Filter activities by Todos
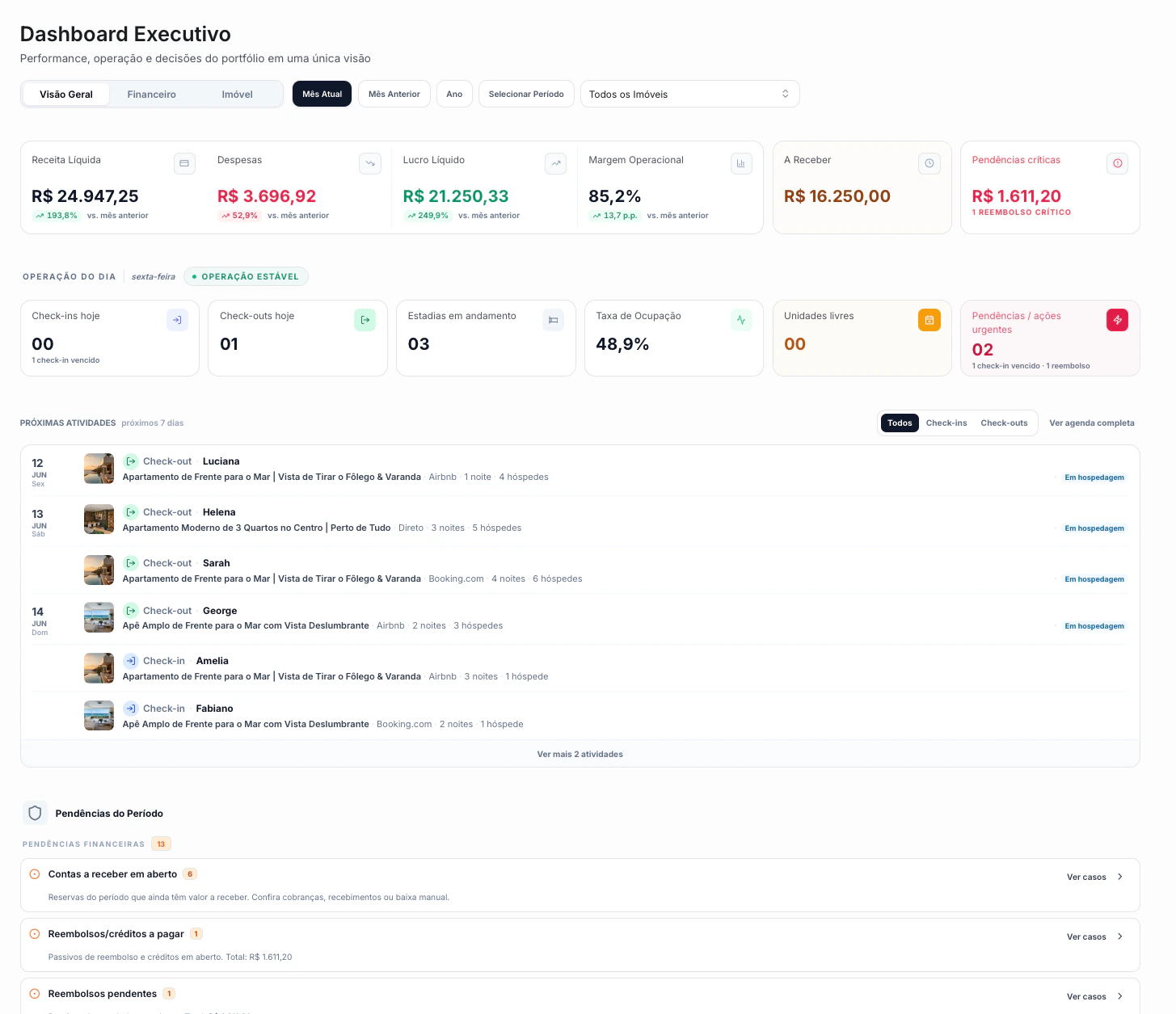This screenshot has height=1014, width=1176. tap(900, 423)
